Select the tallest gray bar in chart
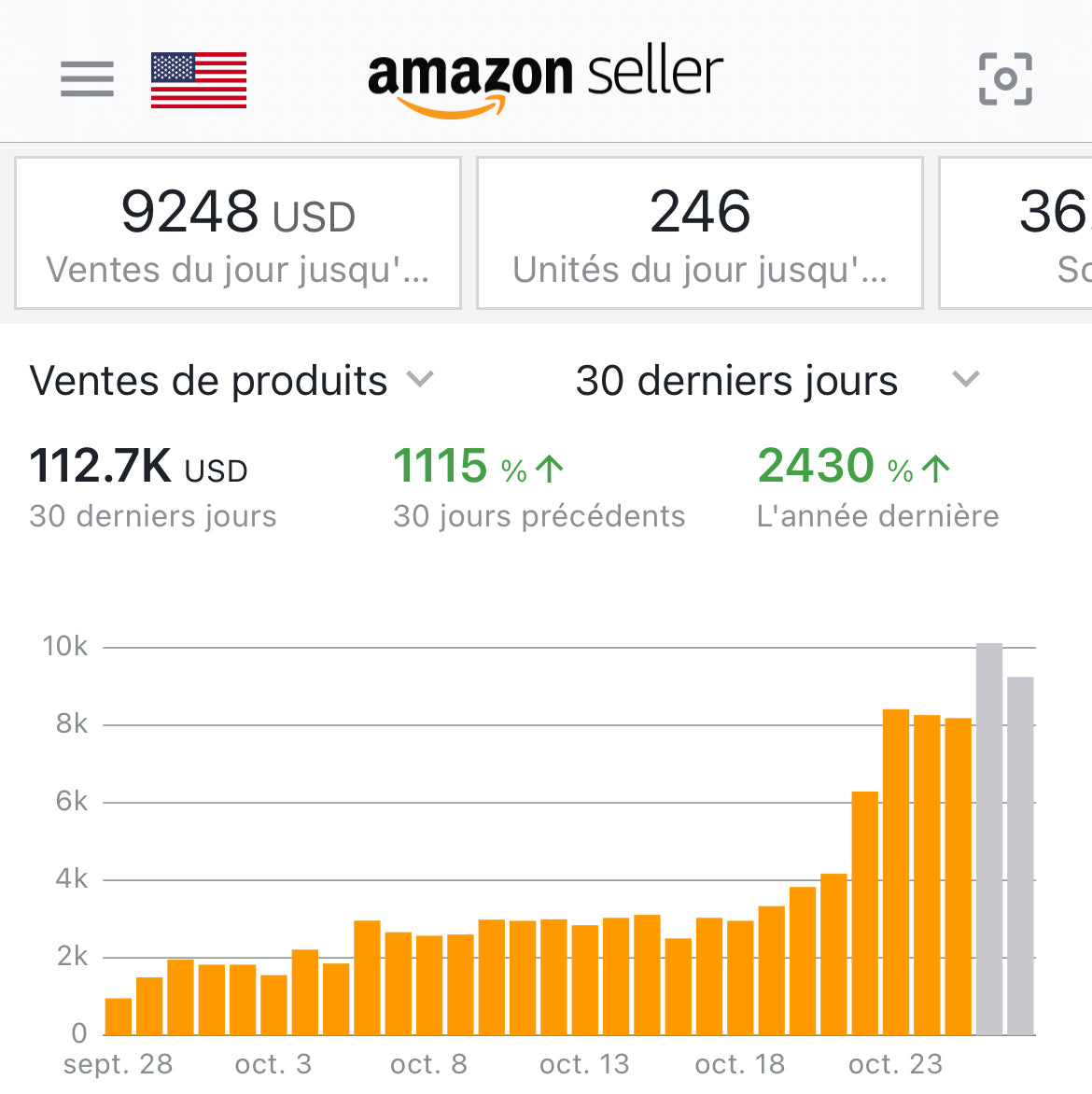1092x1094 pixels. click(x=989, y=840)
